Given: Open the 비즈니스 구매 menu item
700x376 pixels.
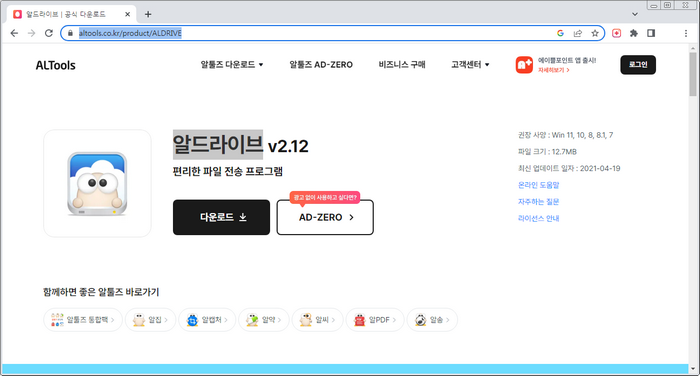Looking at the screenshot, I should pyautogui.click(x=402, y=65).
